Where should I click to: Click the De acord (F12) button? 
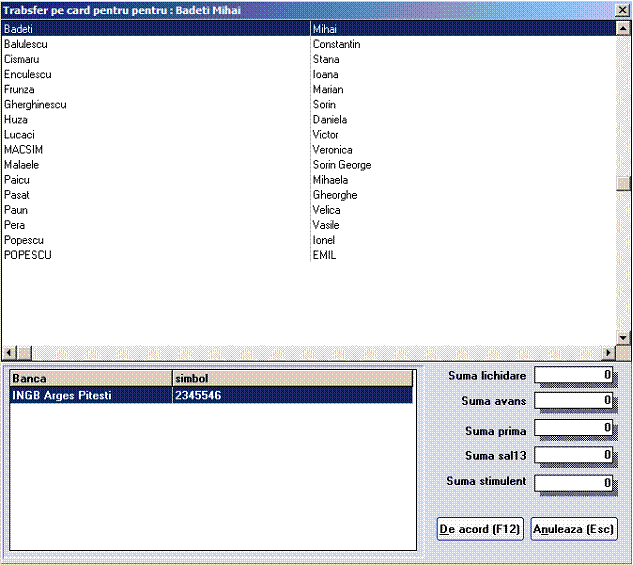point(480,529)
